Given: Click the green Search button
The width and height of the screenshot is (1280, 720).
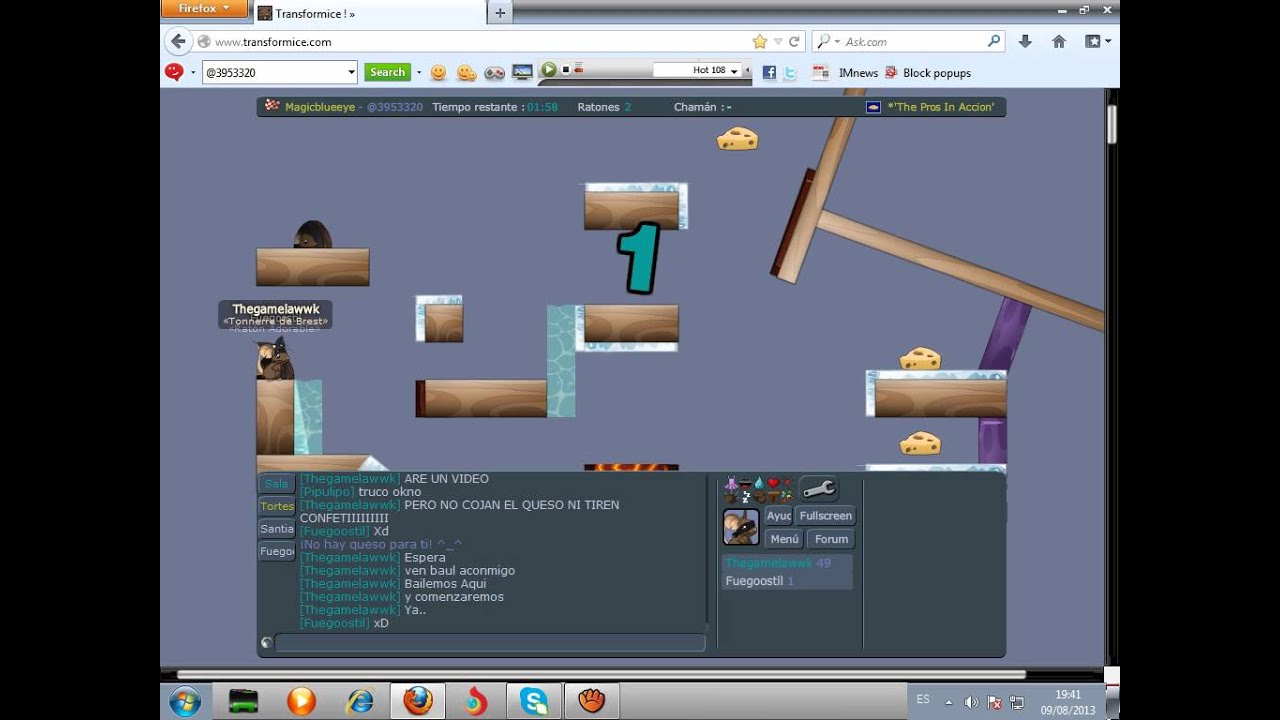Looking at the screenshot, I should [x=387, y=72].
